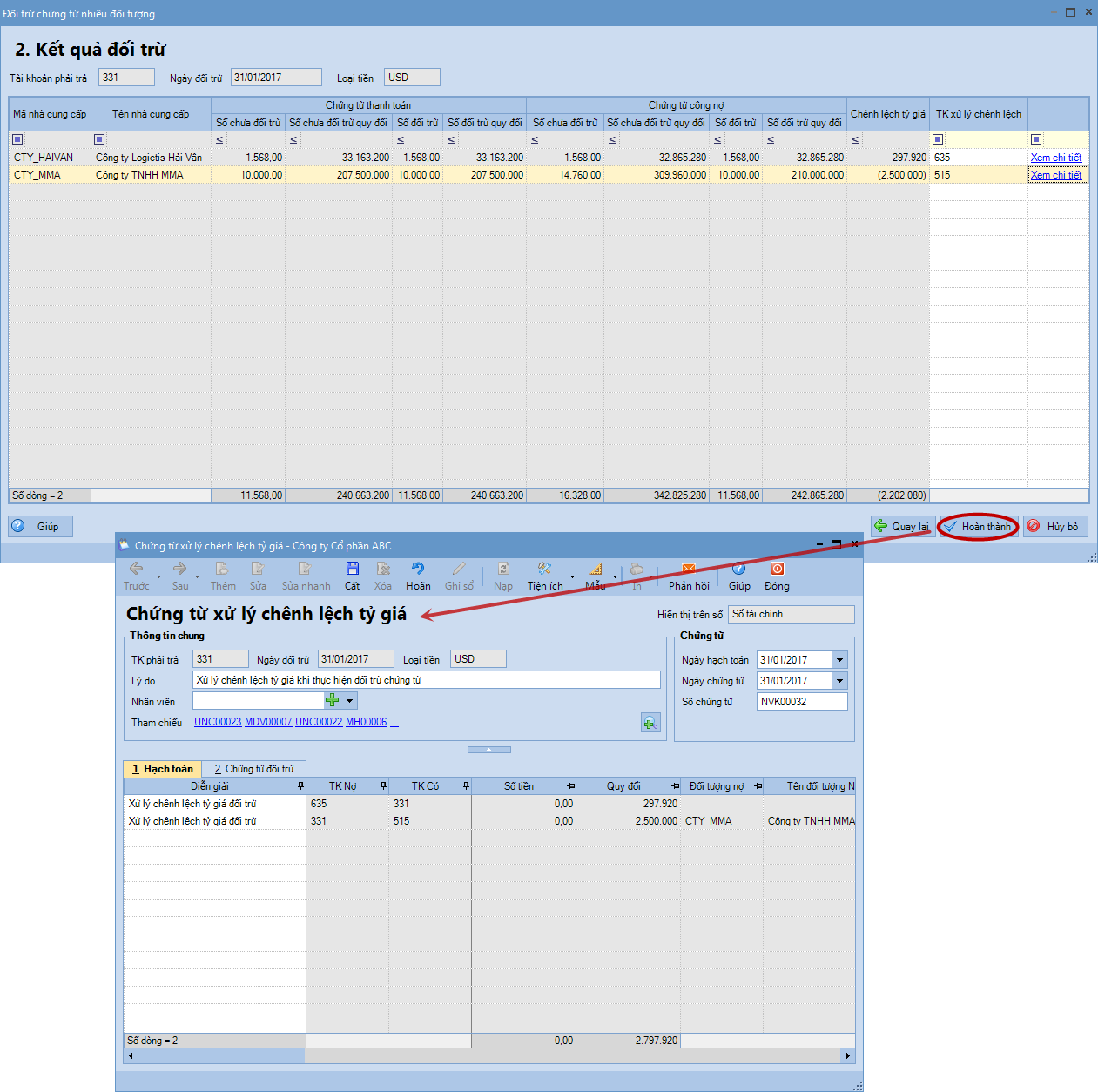Image resolution: width=1098 pixels, height=1092 pixels.
Task: Open Xem chi tiết link for CTY_HAIVAN
Action: (x=1055, y=158)
